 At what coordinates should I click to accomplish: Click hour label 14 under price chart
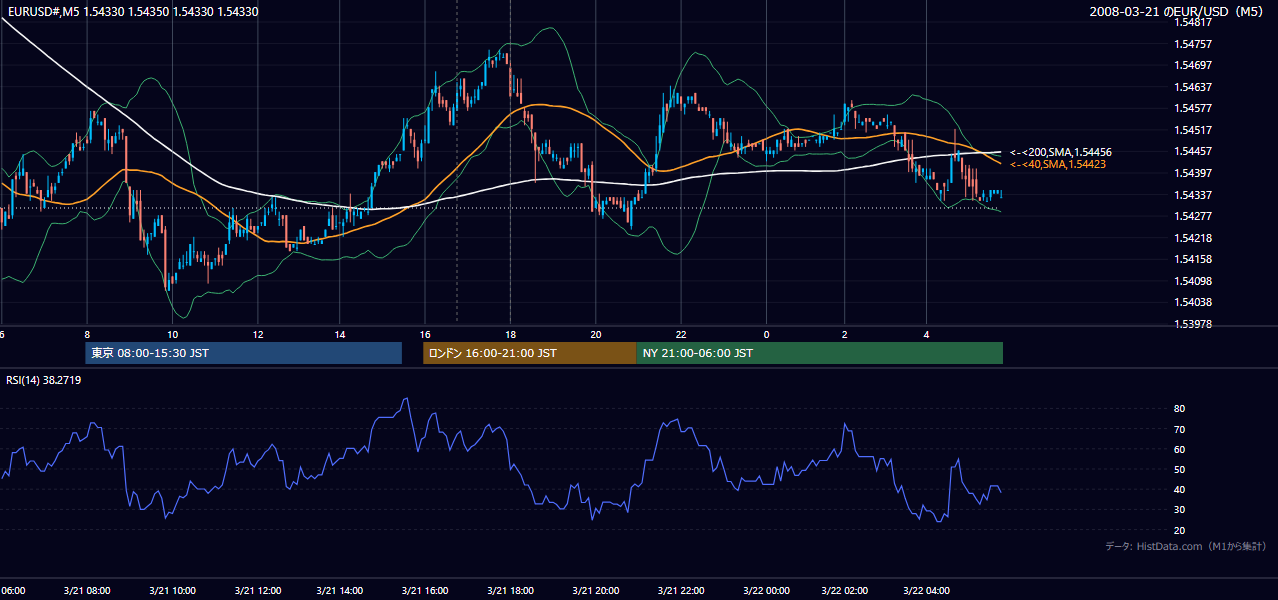[340, 335]
